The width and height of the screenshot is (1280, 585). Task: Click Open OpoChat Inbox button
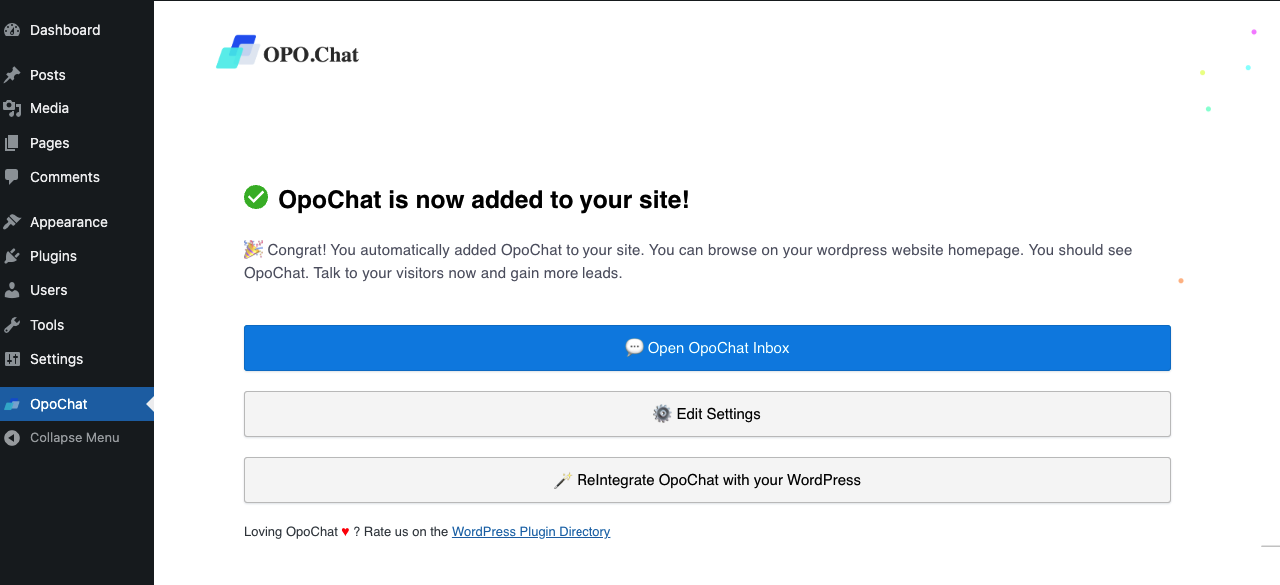(x=707, y=348)
